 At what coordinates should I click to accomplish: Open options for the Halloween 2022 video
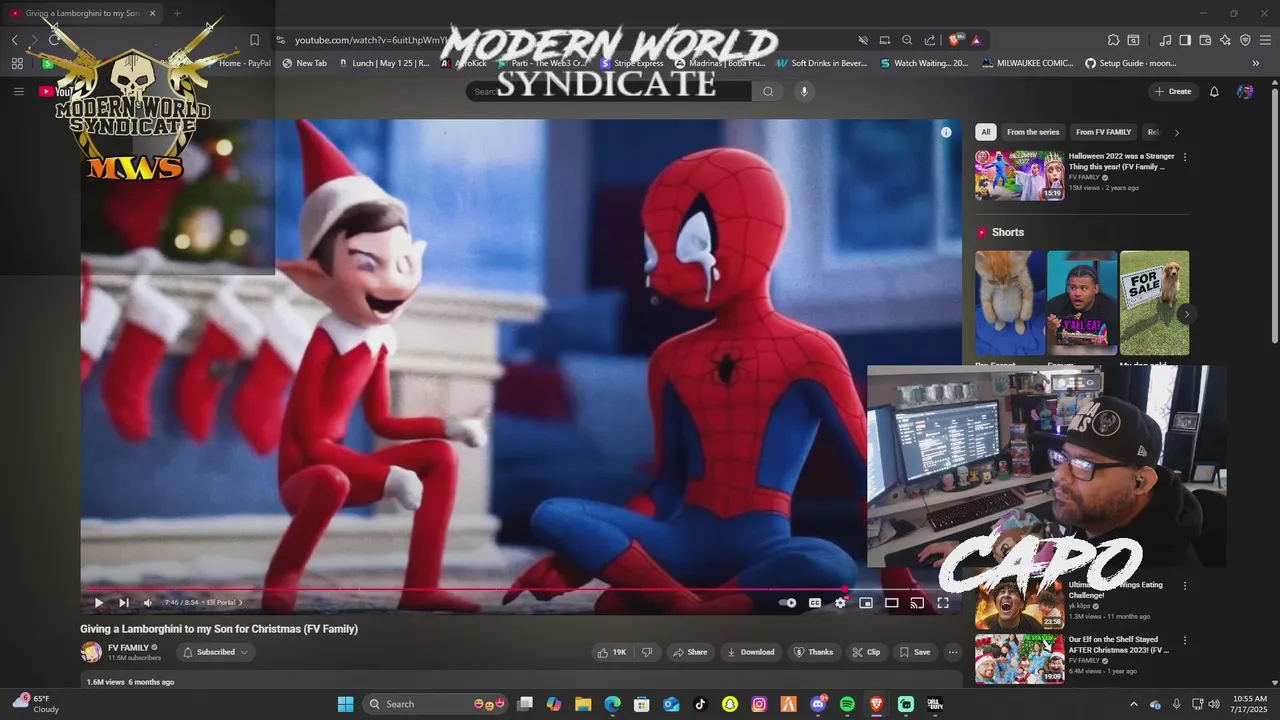point(1185,157)
